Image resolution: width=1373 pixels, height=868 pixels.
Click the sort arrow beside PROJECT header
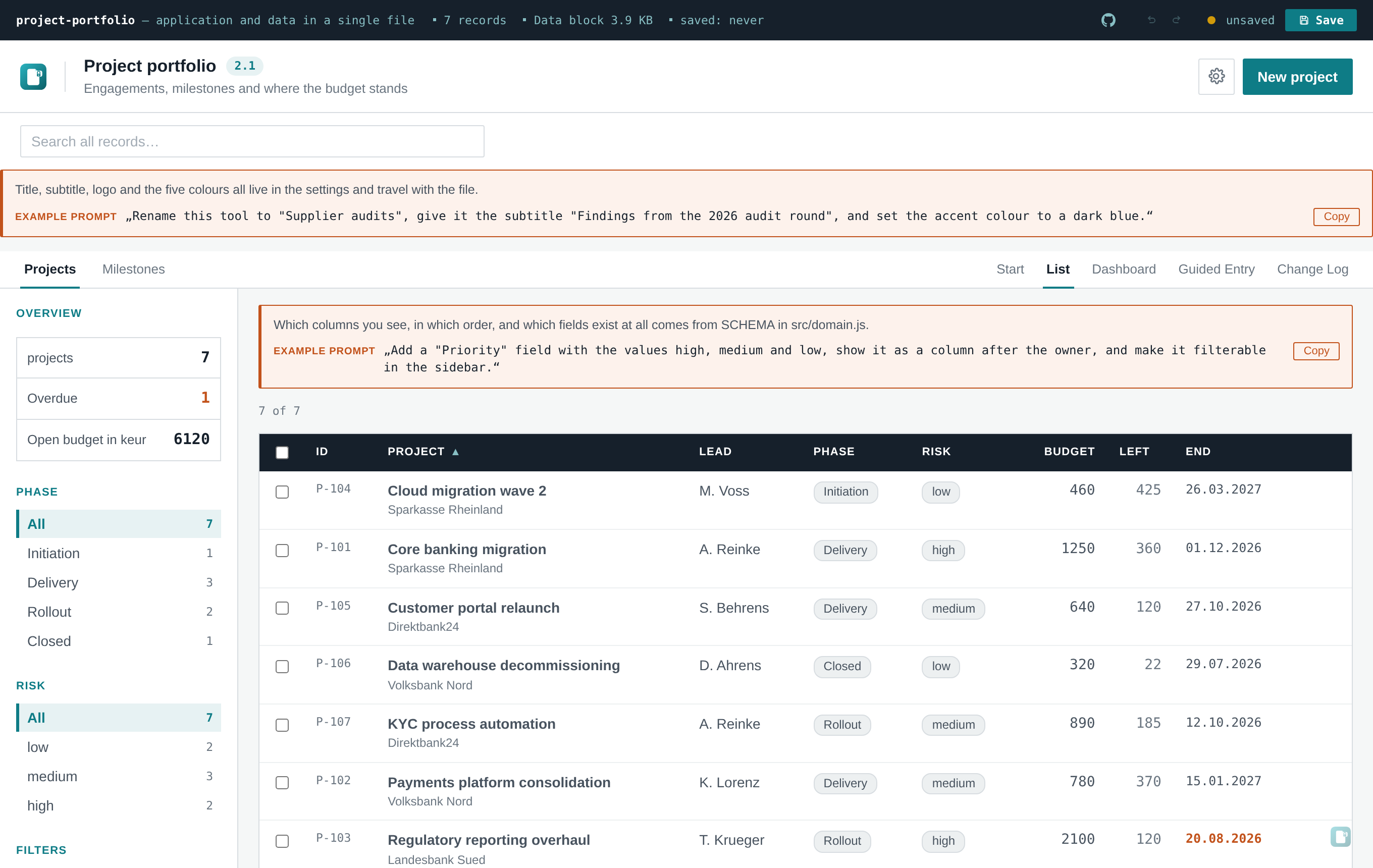coord(456,452)
